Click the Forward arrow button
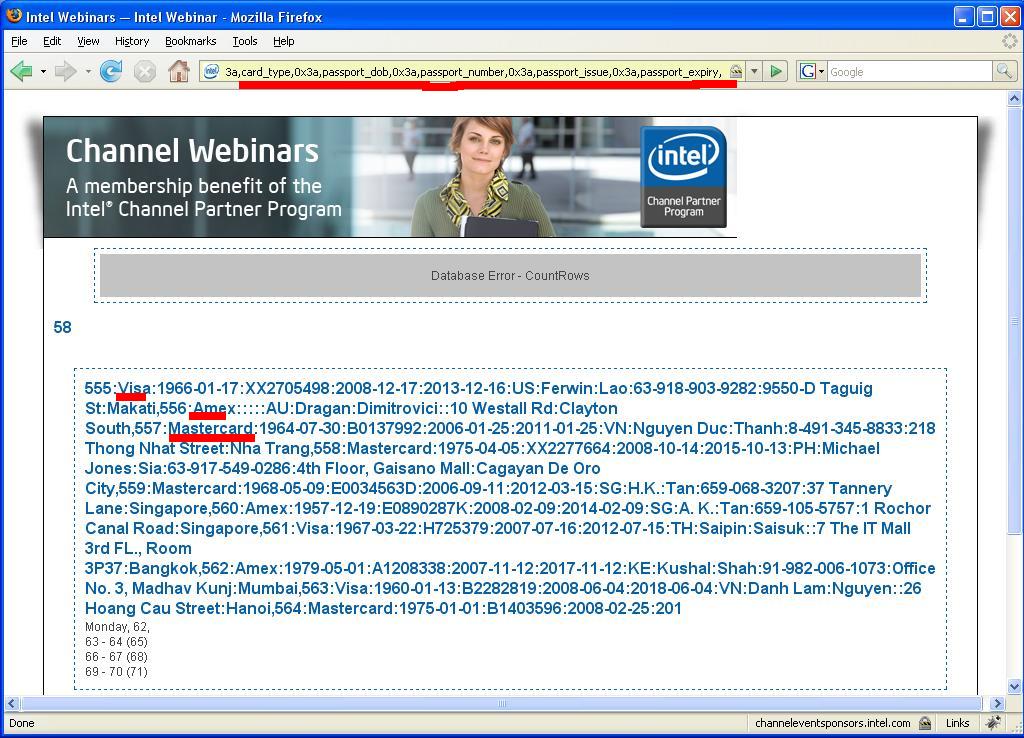This screenshot has width=1024, height=738. click(65, 71)
